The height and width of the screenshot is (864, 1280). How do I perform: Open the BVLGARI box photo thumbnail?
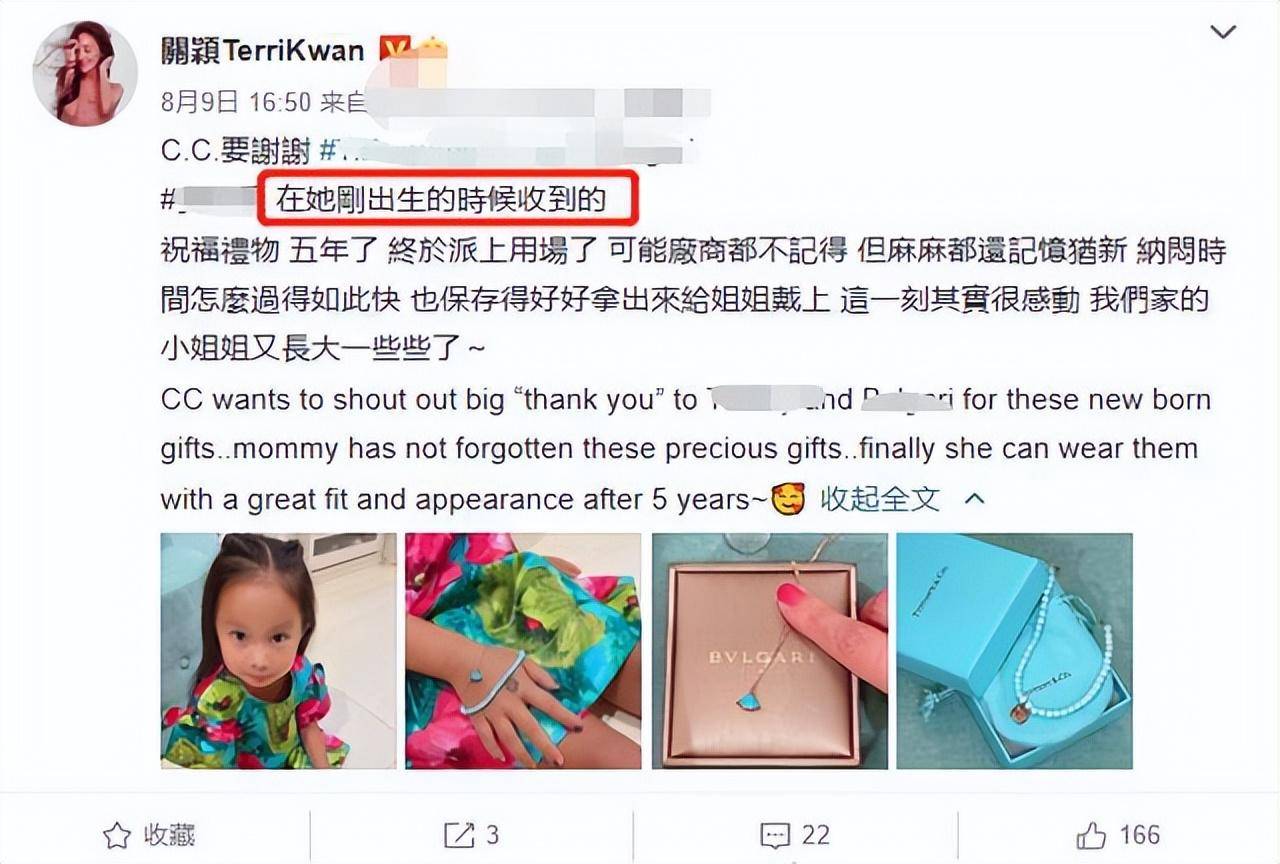(x=769, y=651)
